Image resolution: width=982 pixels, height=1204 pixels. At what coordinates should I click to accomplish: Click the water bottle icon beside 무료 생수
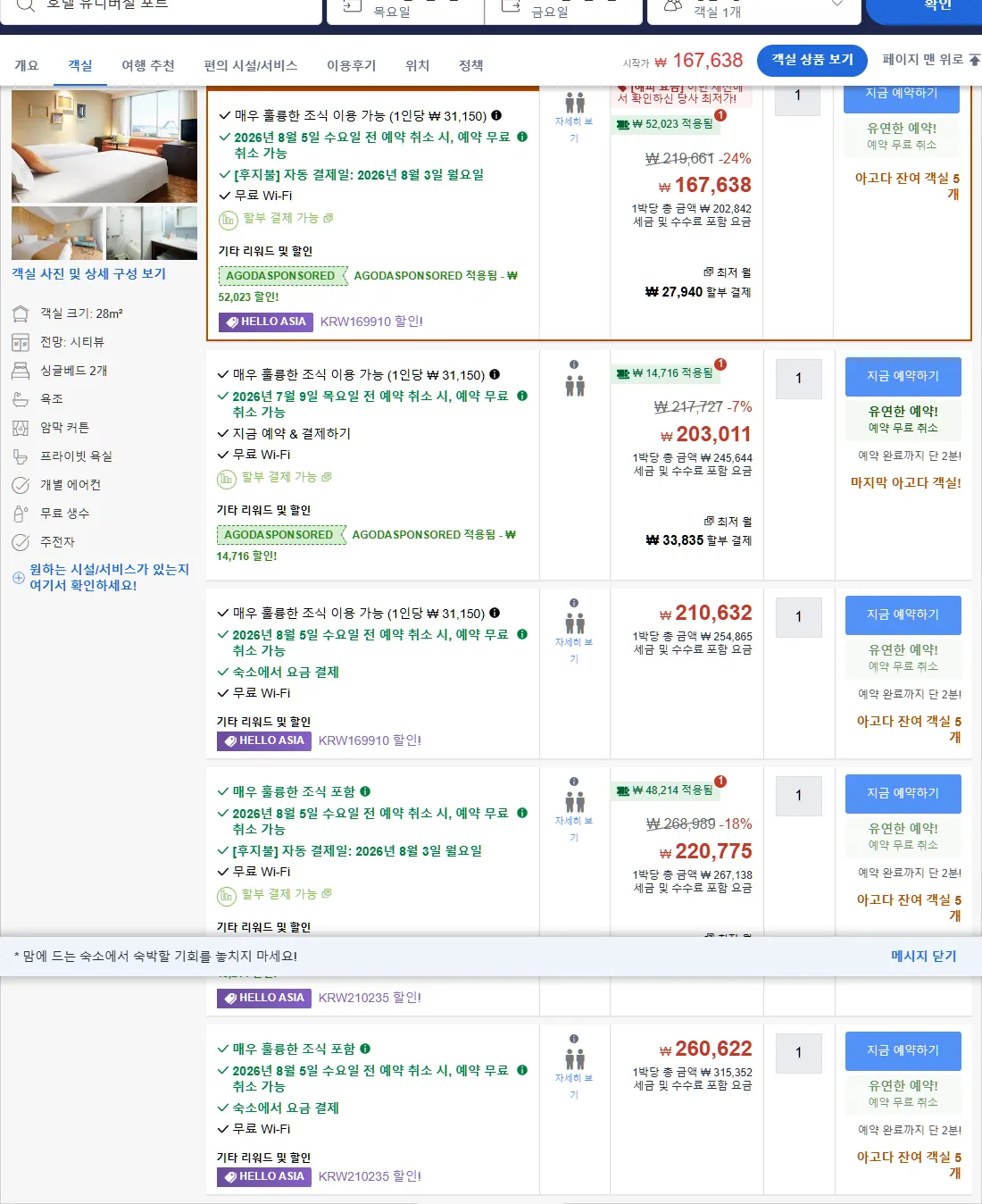[21, 514]
